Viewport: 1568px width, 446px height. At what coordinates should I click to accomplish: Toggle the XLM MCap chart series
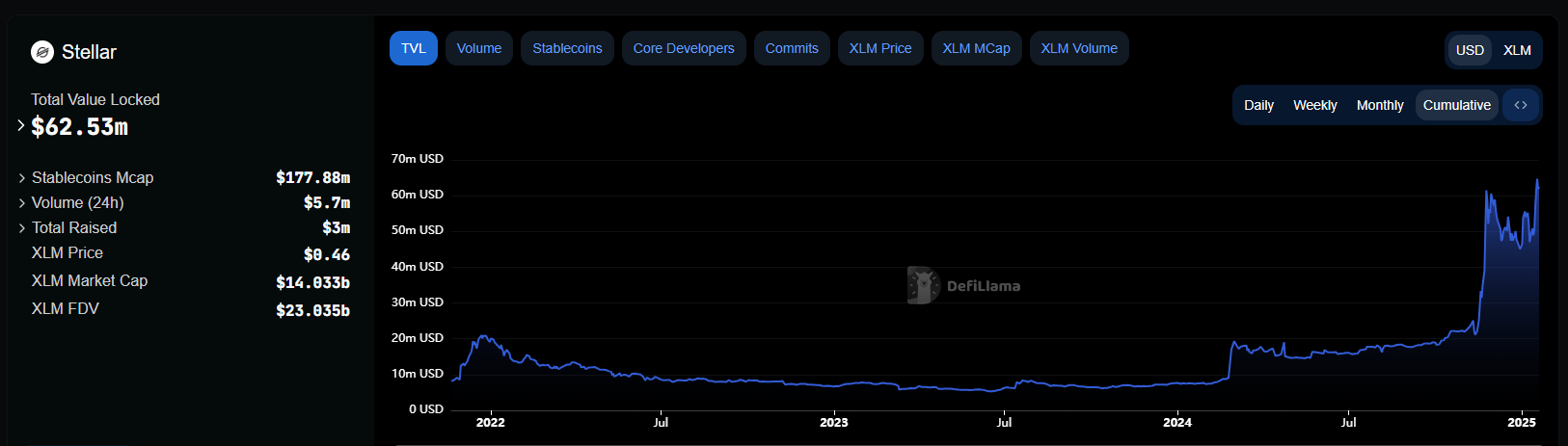tap(977, 48)
